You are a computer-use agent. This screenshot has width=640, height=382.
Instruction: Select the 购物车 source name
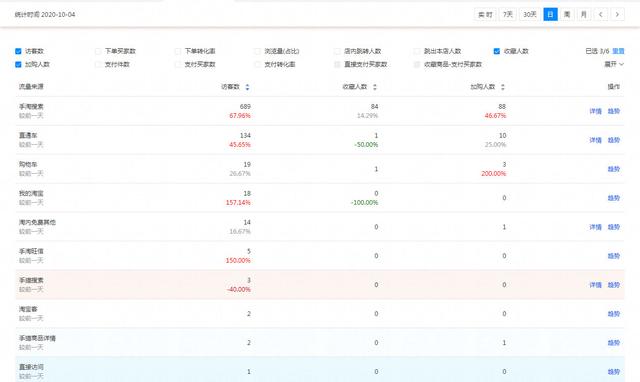[28, 164]
